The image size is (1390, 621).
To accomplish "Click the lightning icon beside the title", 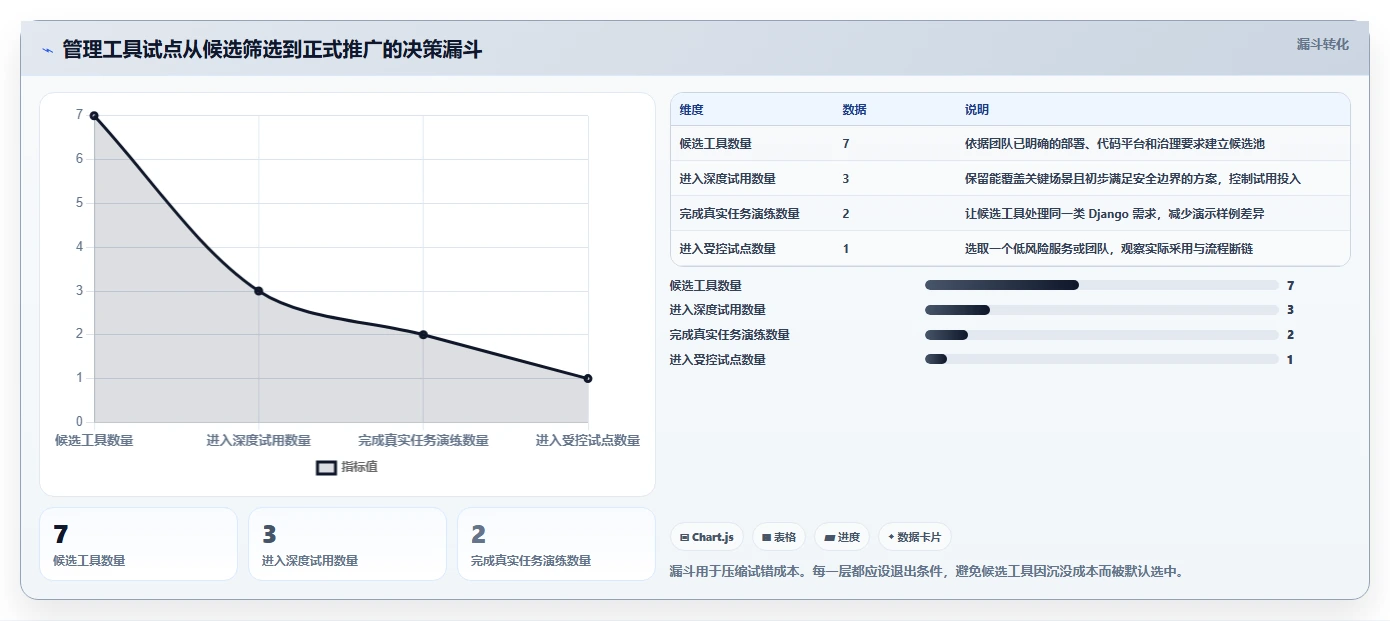I will (x=48, y=50).
